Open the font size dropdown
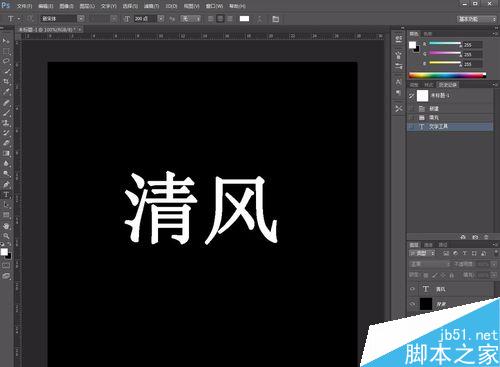Screen dimensions: 500x367 click(x=161, y=19)
